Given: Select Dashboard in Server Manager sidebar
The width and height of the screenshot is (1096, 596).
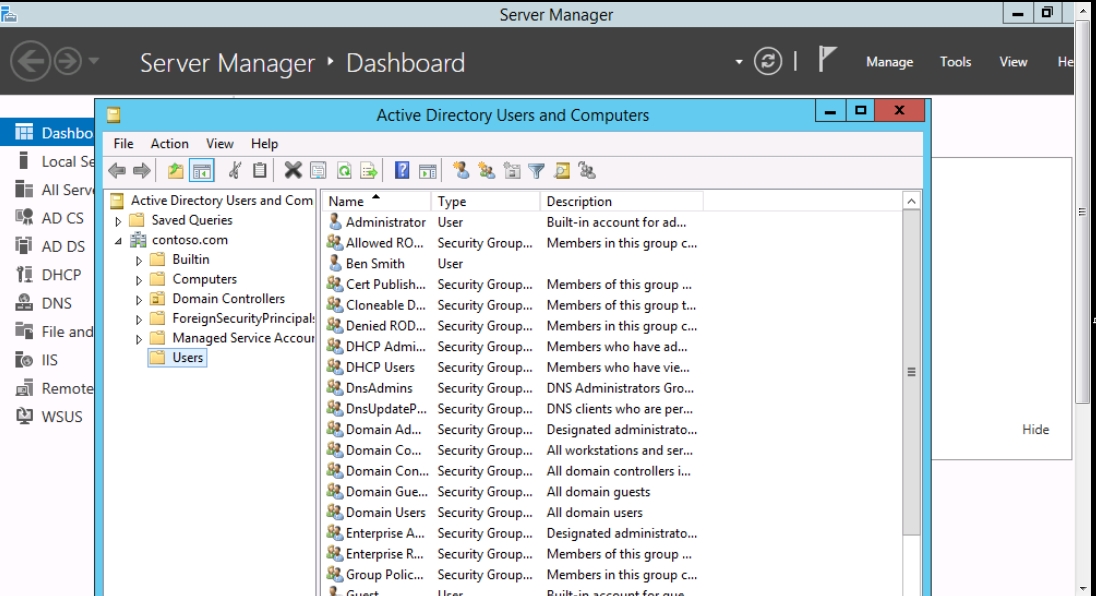Looking at the screenshot, I should pyautogui.click(x=48, y=133).
